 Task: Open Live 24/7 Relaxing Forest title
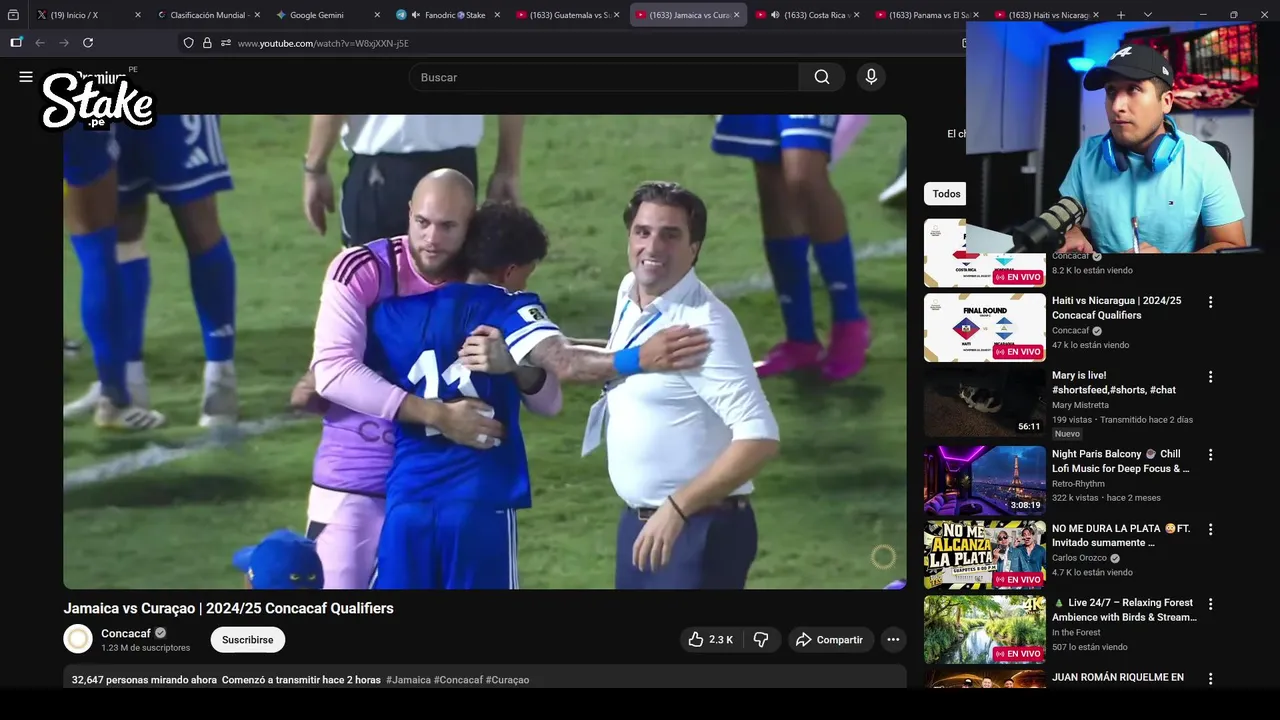click(1124, 610)
